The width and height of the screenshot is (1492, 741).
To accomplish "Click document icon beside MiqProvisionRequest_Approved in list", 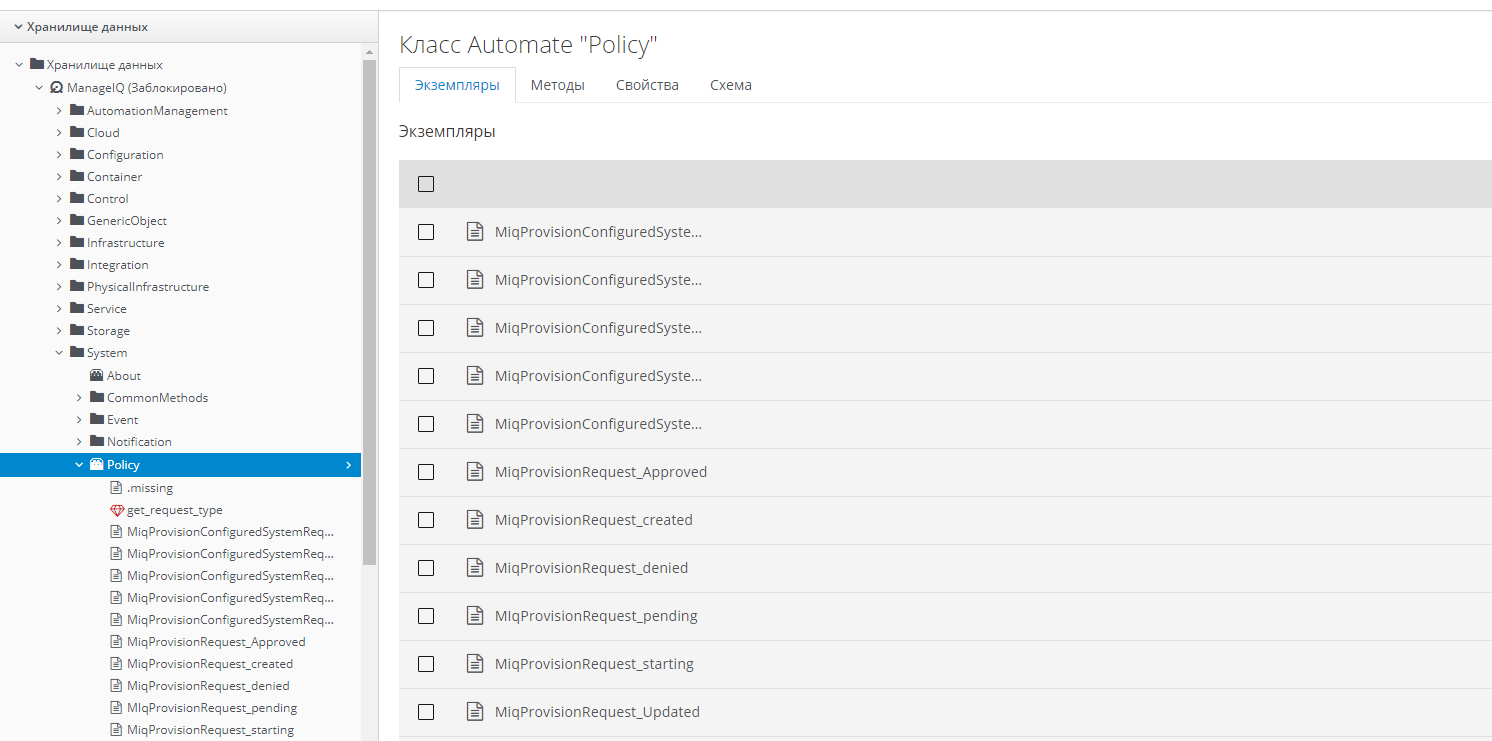I will (475, 472).
